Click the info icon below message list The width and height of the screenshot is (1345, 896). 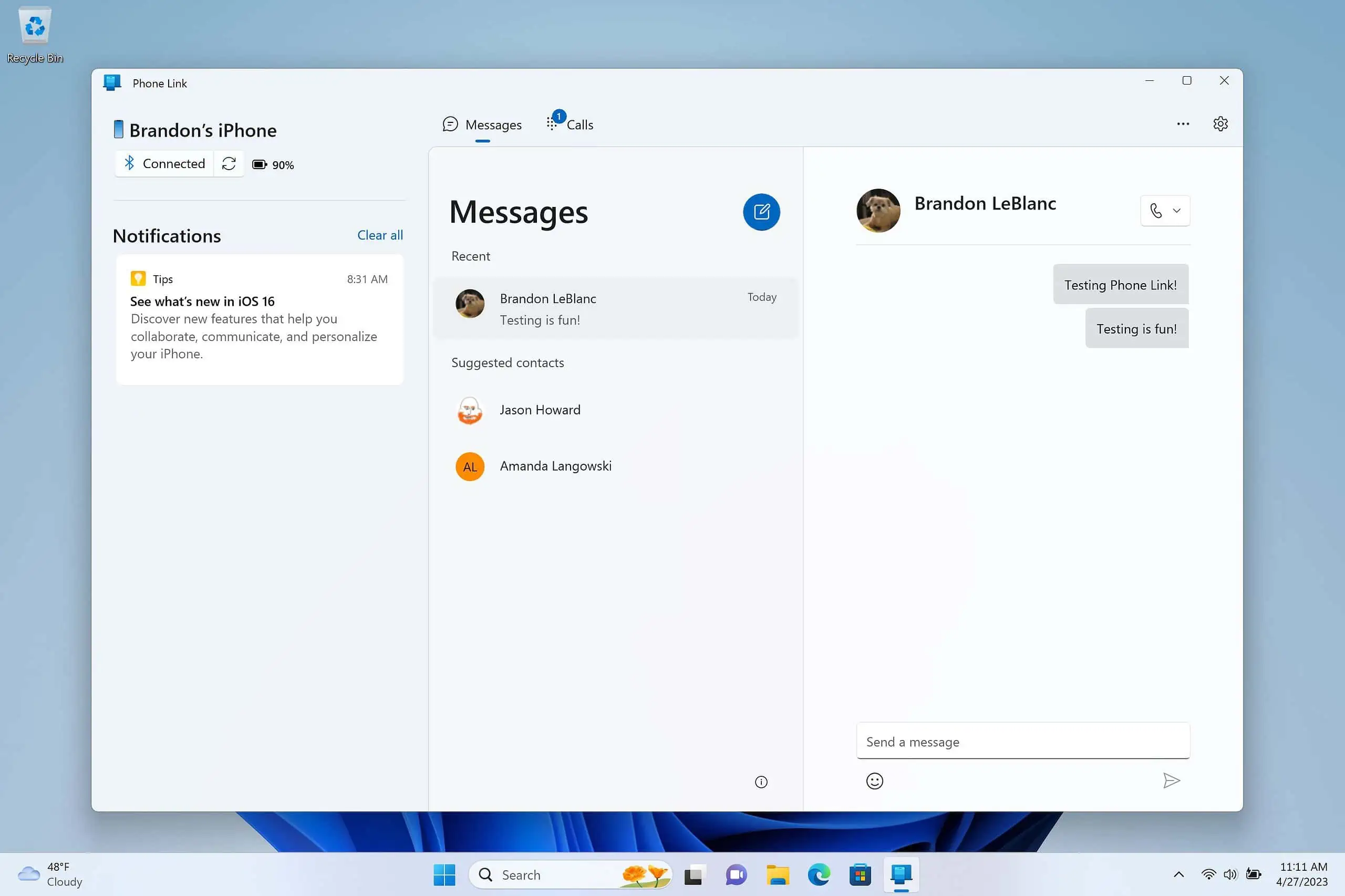[x=761, y=781]
